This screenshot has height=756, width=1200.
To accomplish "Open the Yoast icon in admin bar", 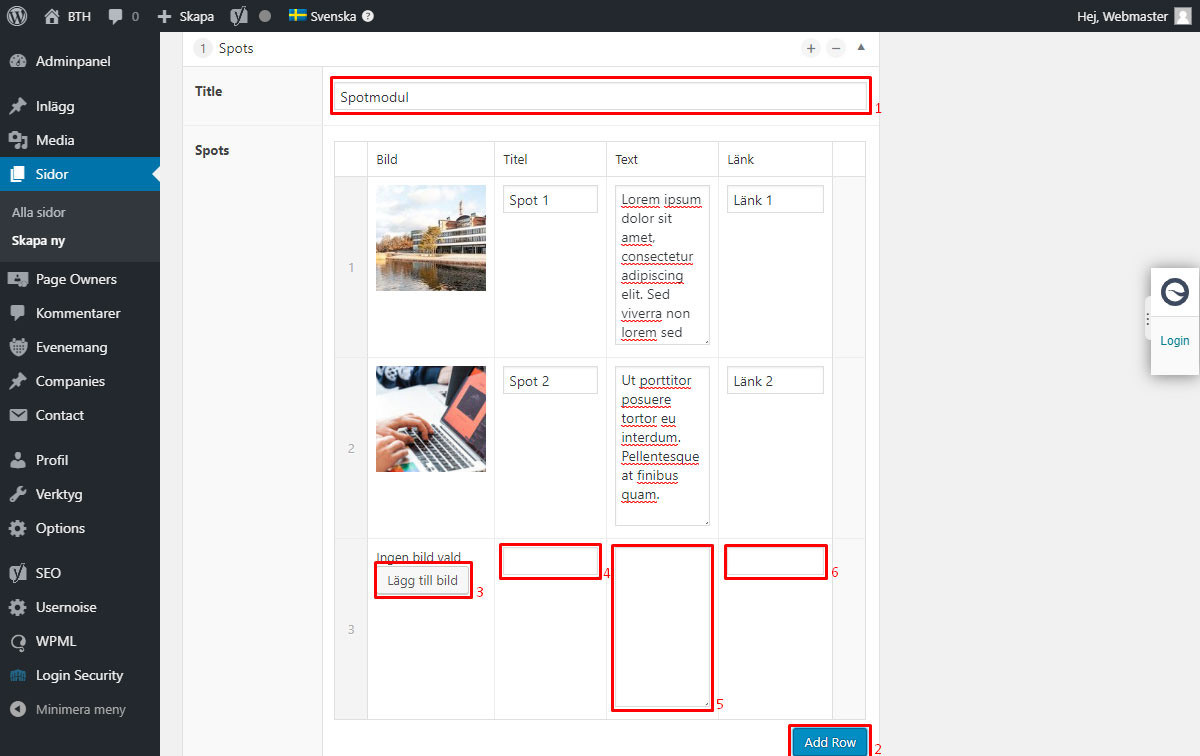I will pos(239,16).
